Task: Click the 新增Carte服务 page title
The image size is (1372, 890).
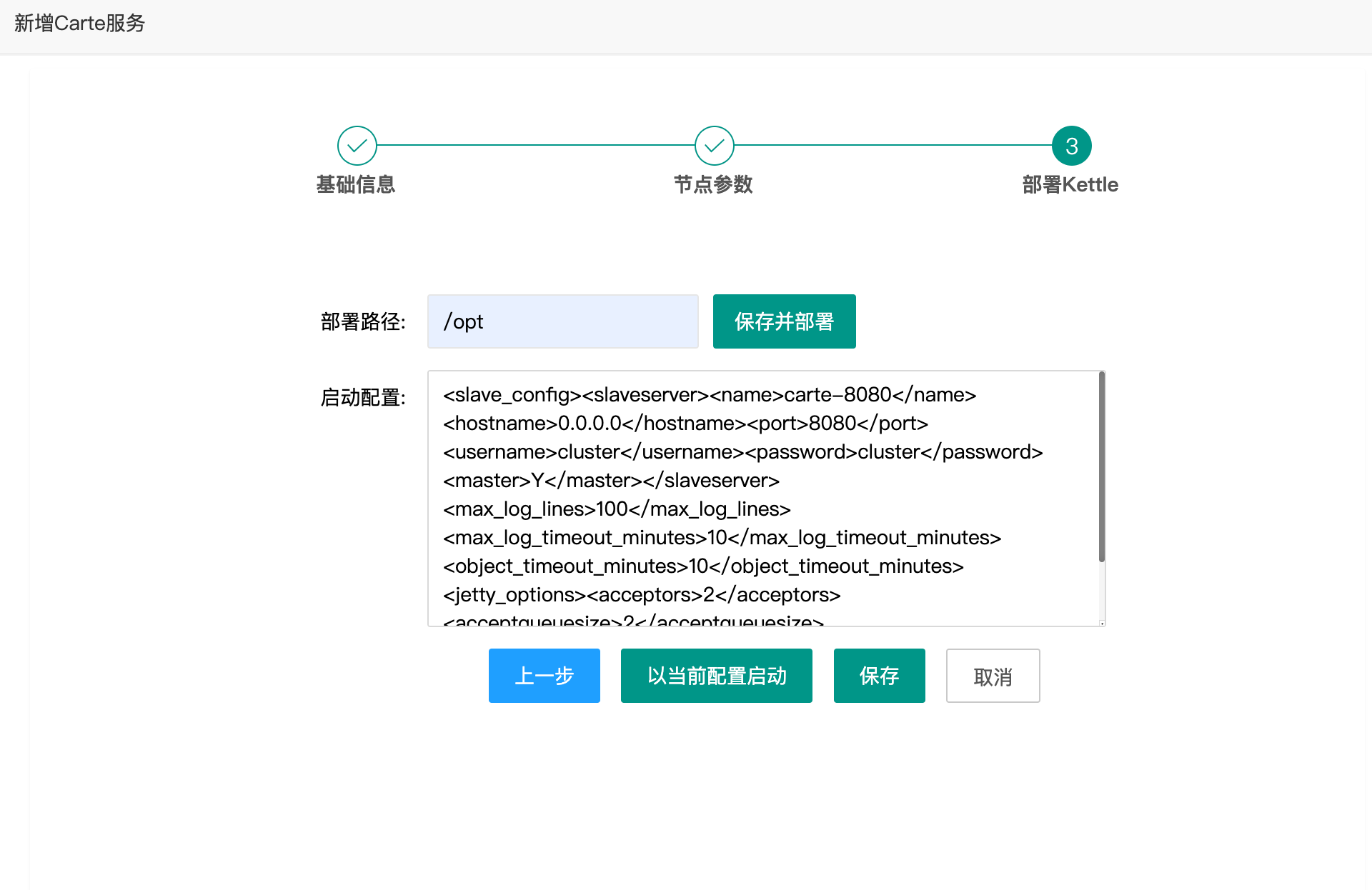Action: pos(79,24)
